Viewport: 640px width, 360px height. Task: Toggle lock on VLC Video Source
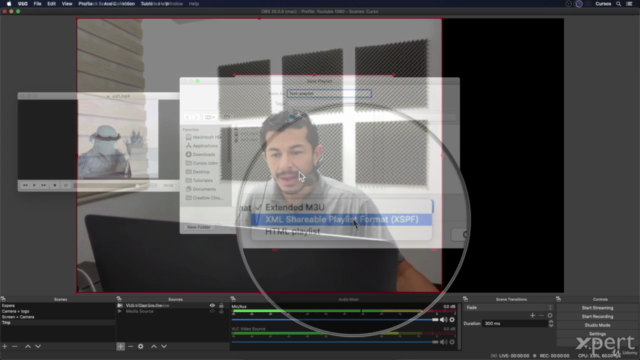pyautogui.click(x=221, y=305)
